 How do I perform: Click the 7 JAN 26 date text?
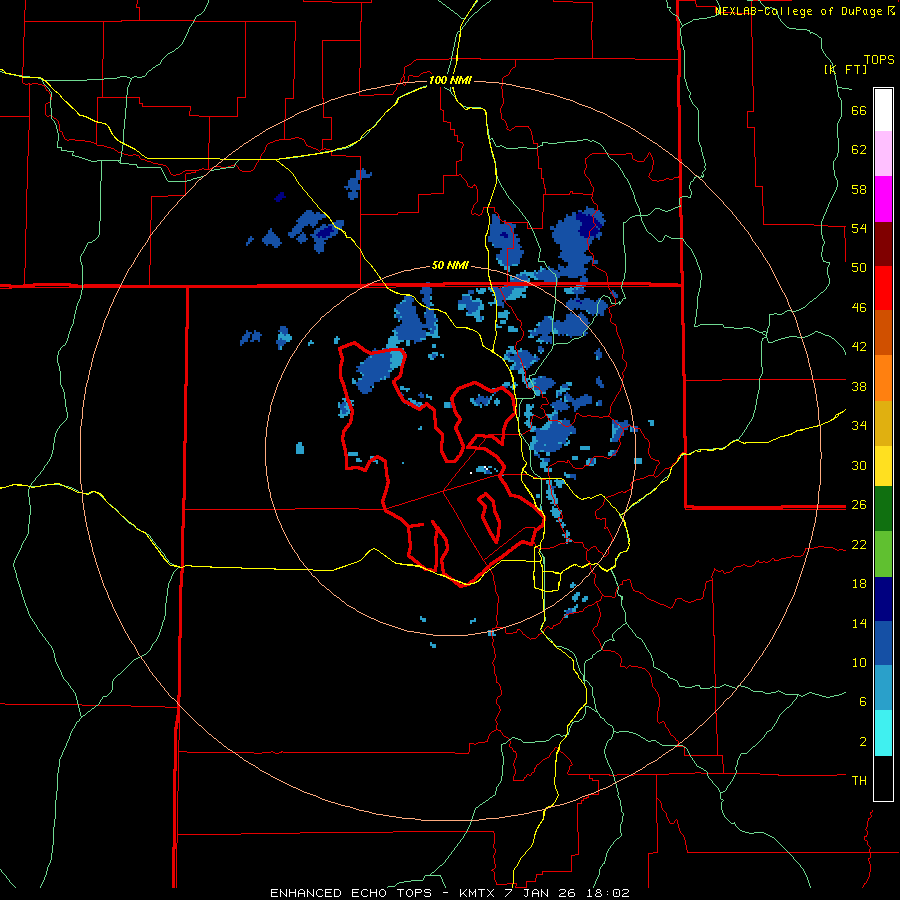540,893
